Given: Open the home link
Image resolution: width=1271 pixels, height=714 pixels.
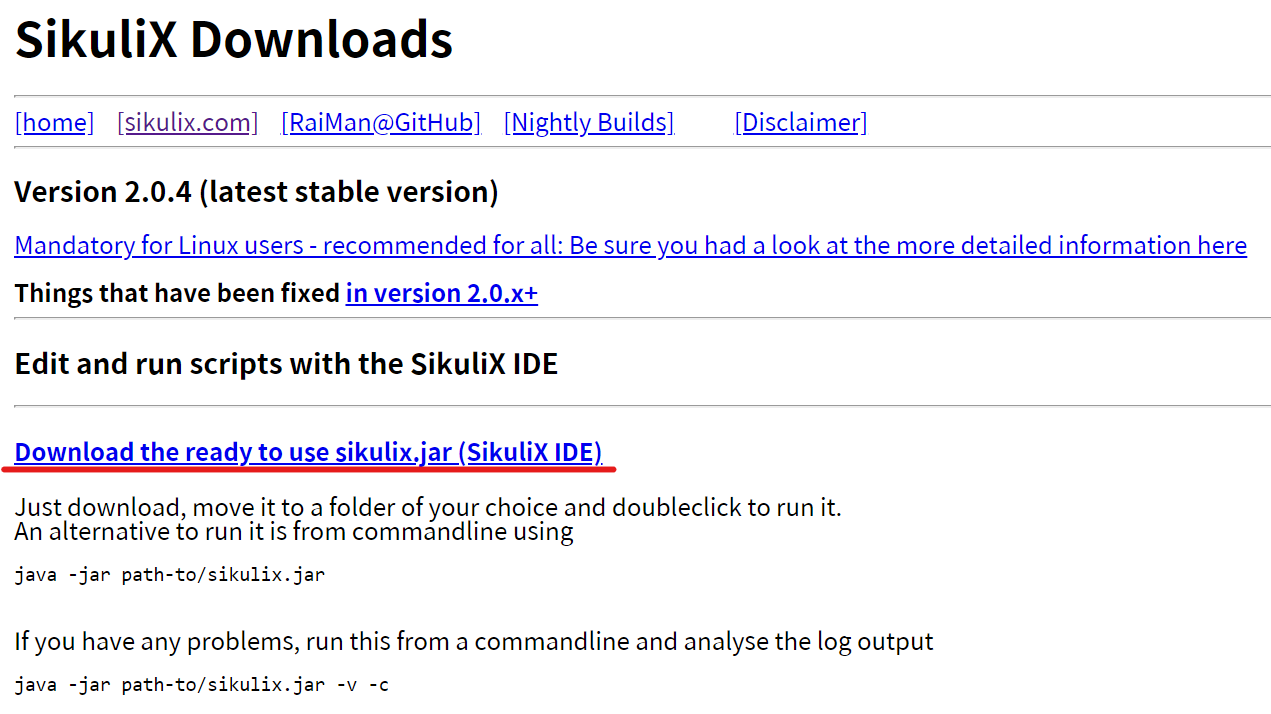Looking at the screenshot, I should tap(55, 123).
